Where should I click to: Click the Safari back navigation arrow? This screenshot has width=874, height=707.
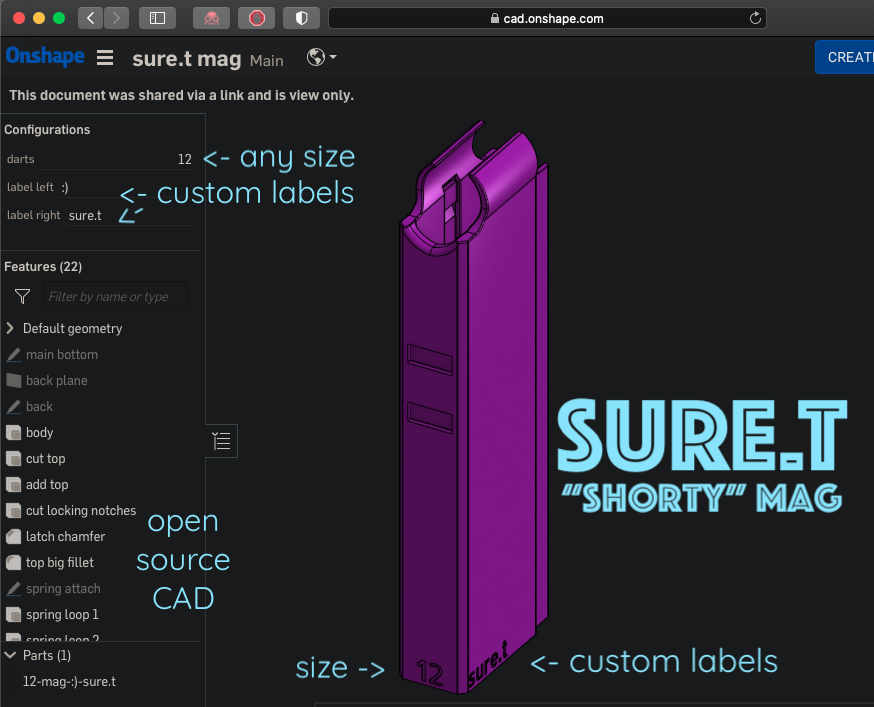point(90,18)
